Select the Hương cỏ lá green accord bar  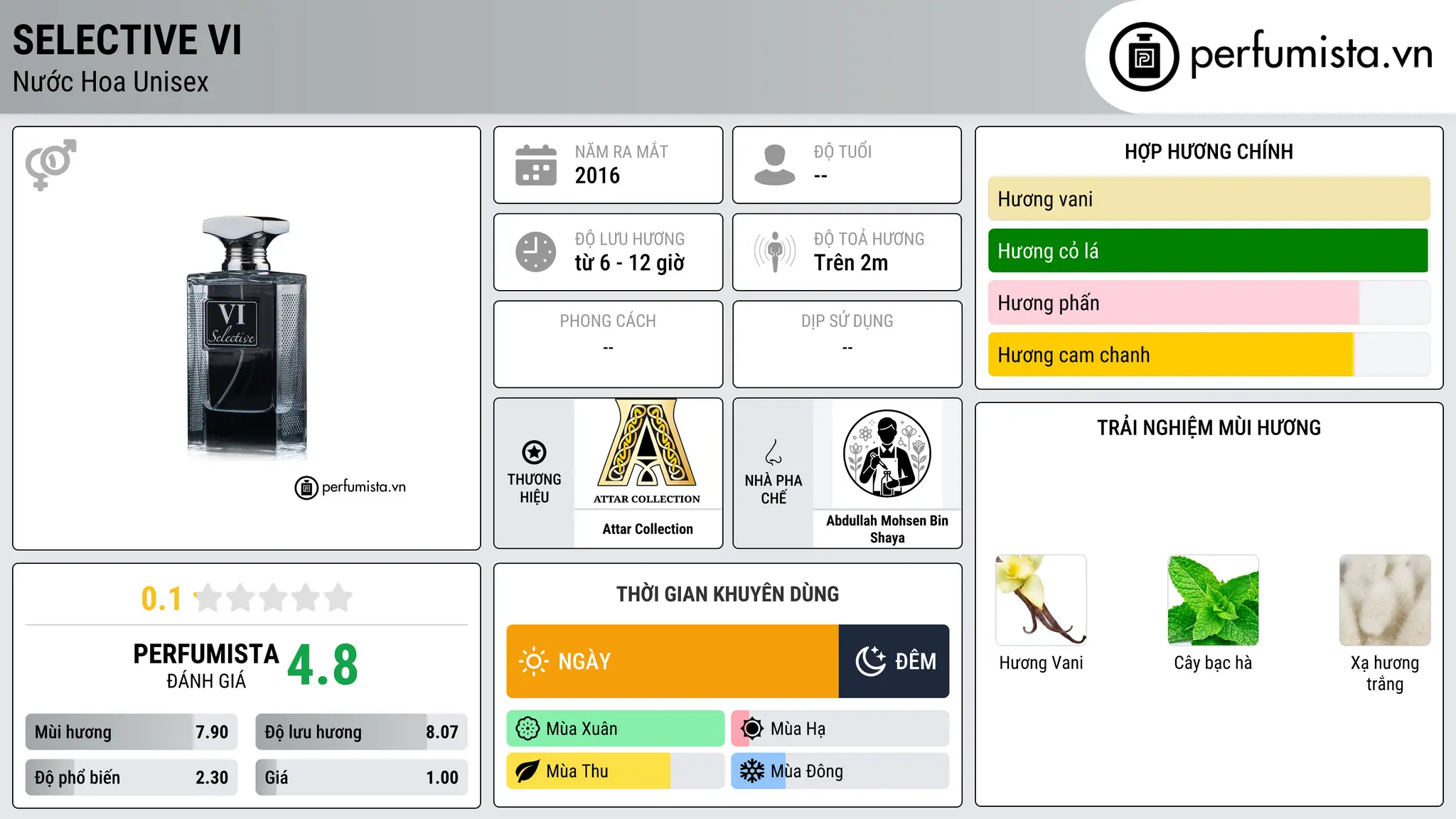(1209, 251)
